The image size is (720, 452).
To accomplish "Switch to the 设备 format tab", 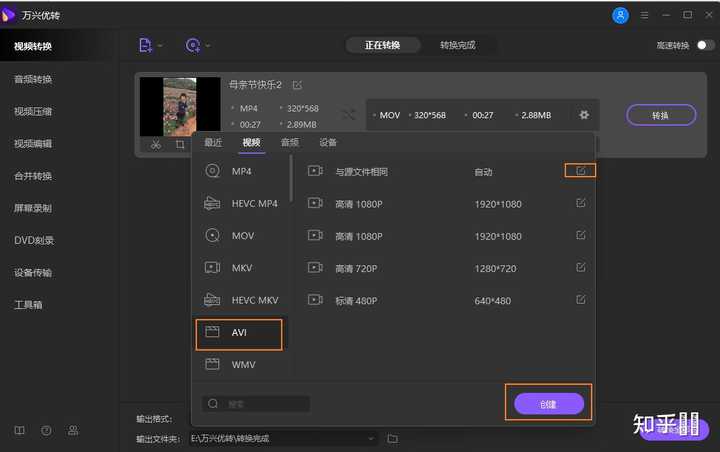I will point(328,143).
